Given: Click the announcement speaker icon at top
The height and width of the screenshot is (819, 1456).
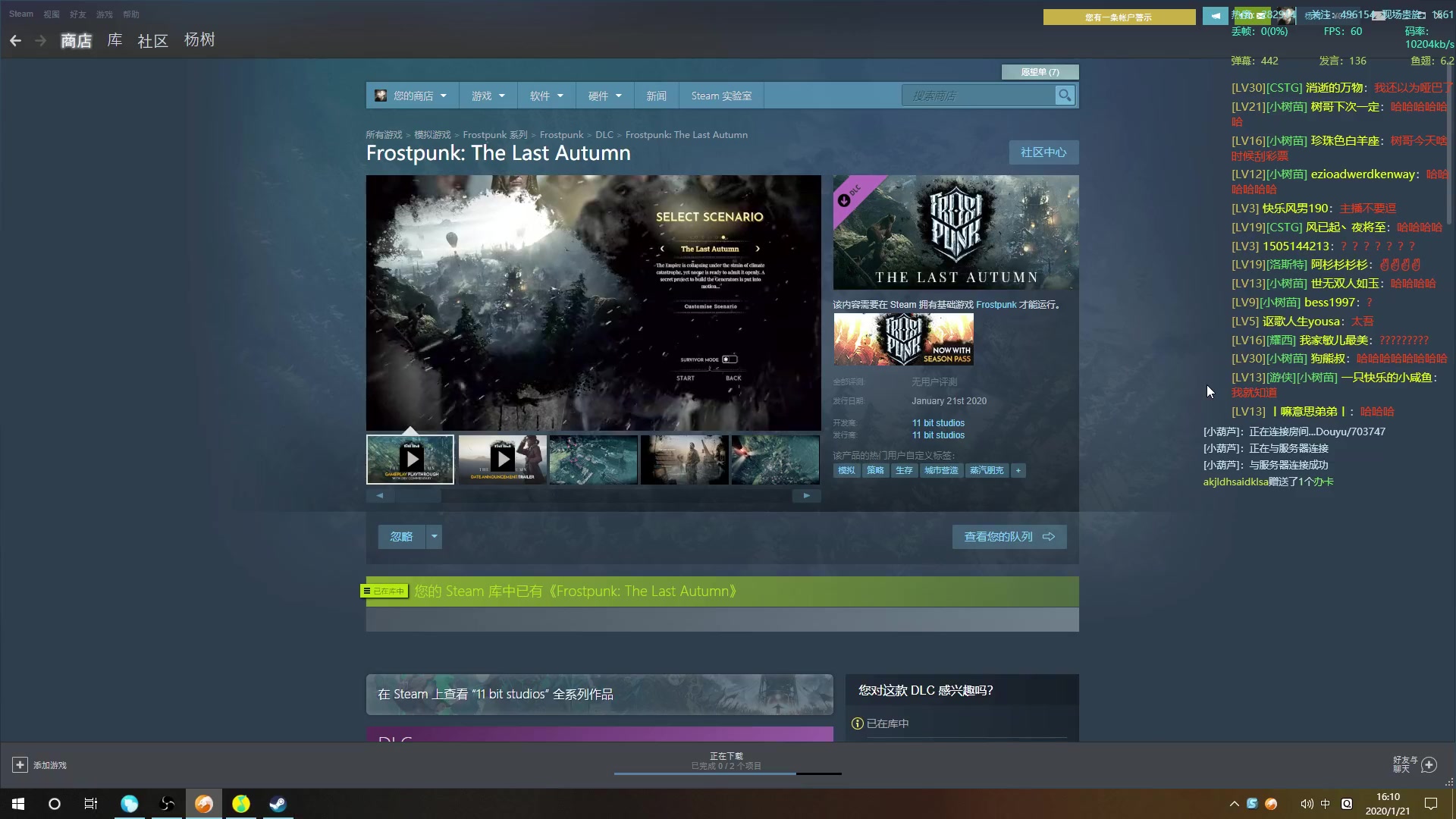Looking at the screenshot, I should point(1215,16).
